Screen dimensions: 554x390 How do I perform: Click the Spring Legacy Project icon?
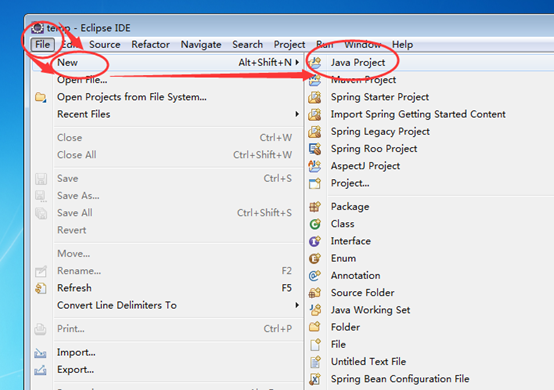(315, 132)
